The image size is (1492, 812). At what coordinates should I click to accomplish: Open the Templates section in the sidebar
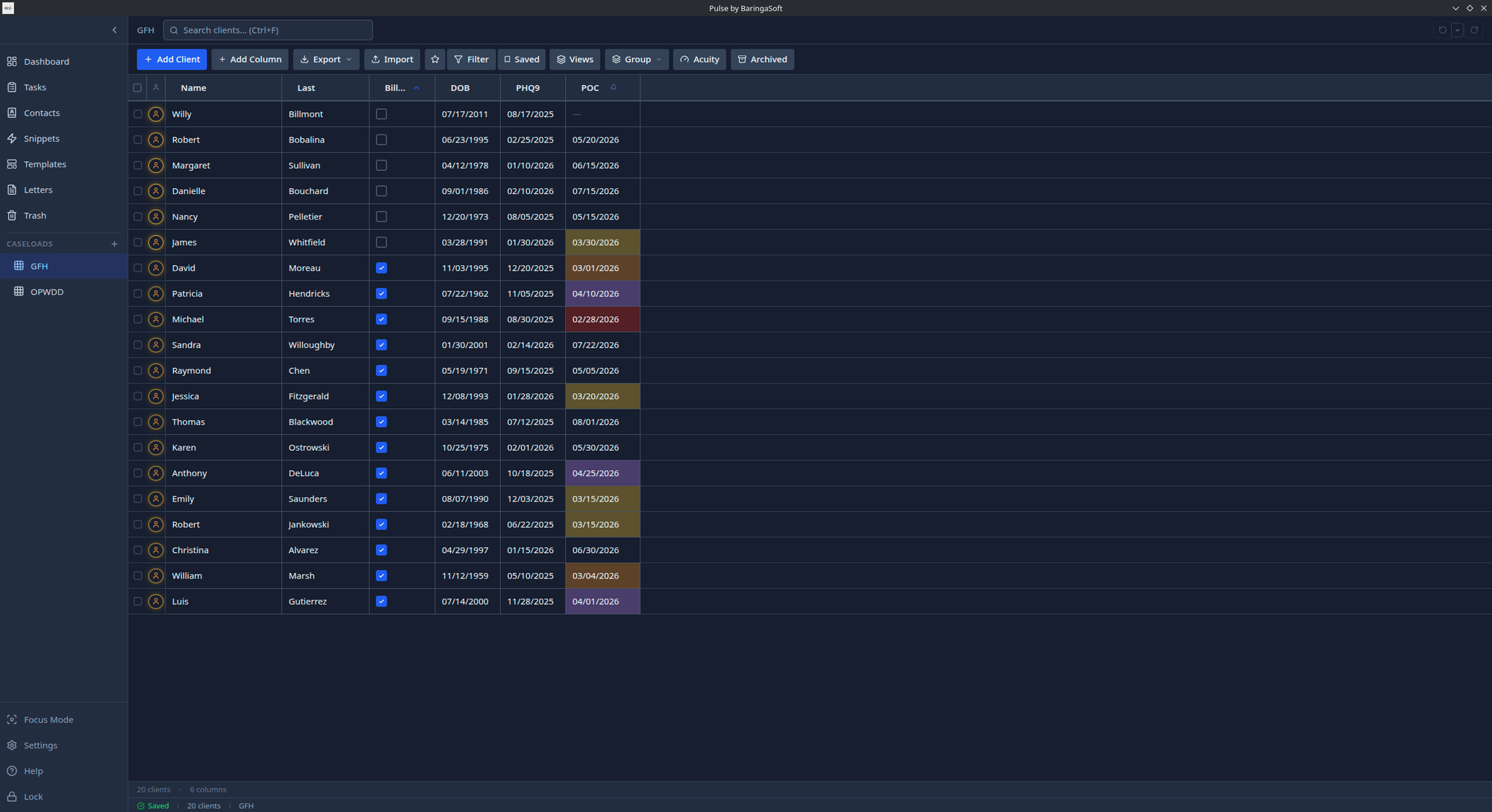(45, 163)
